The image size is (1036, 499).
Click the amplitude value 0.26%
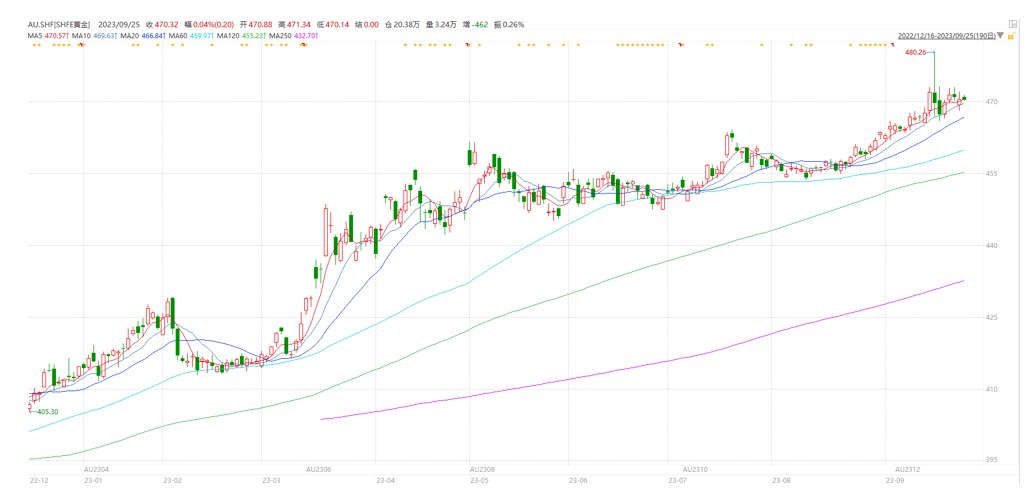point(513,24)
